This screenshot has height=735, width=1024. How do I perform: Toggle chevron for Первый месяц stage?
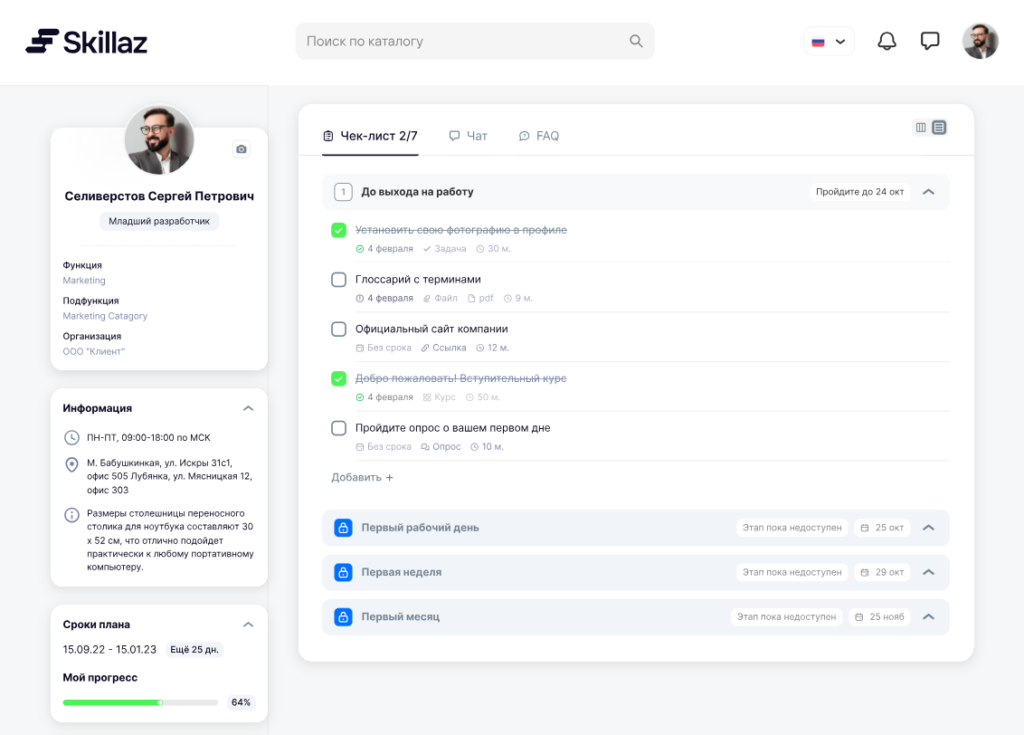[x=928, y=616]
